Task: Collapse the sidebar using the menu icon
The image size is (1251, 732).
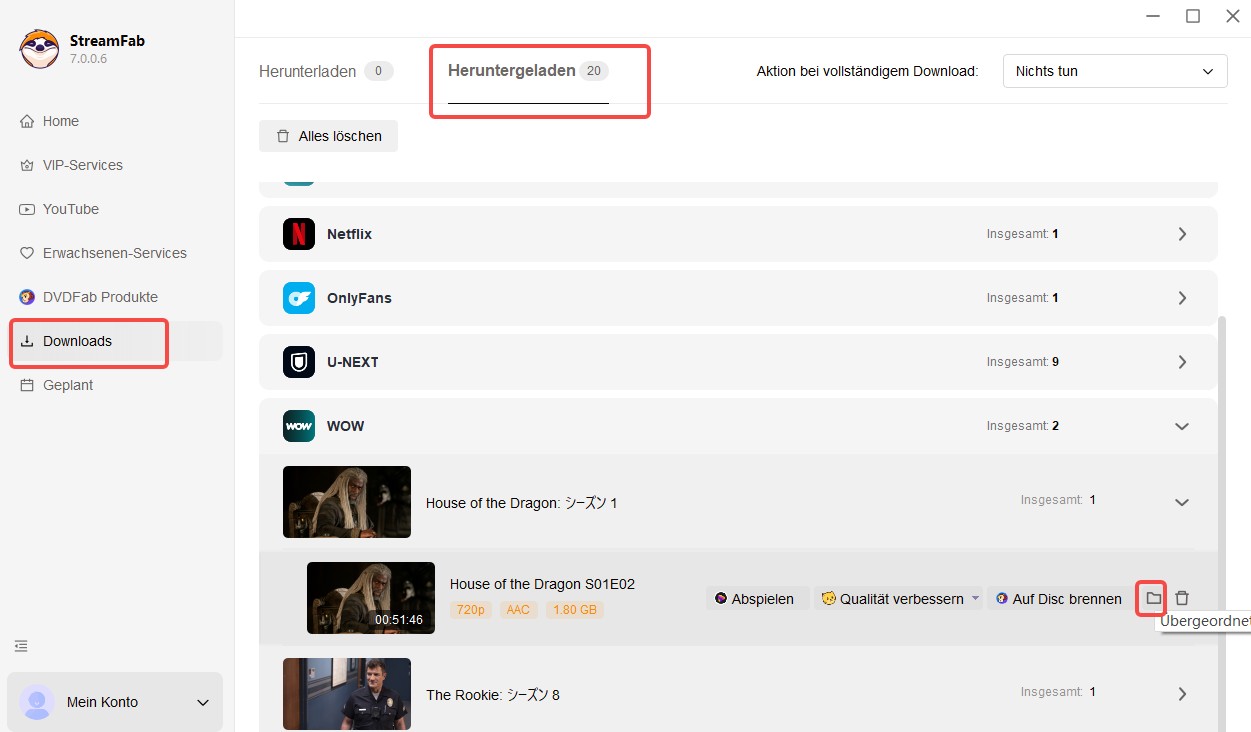Action: [21, 646]
